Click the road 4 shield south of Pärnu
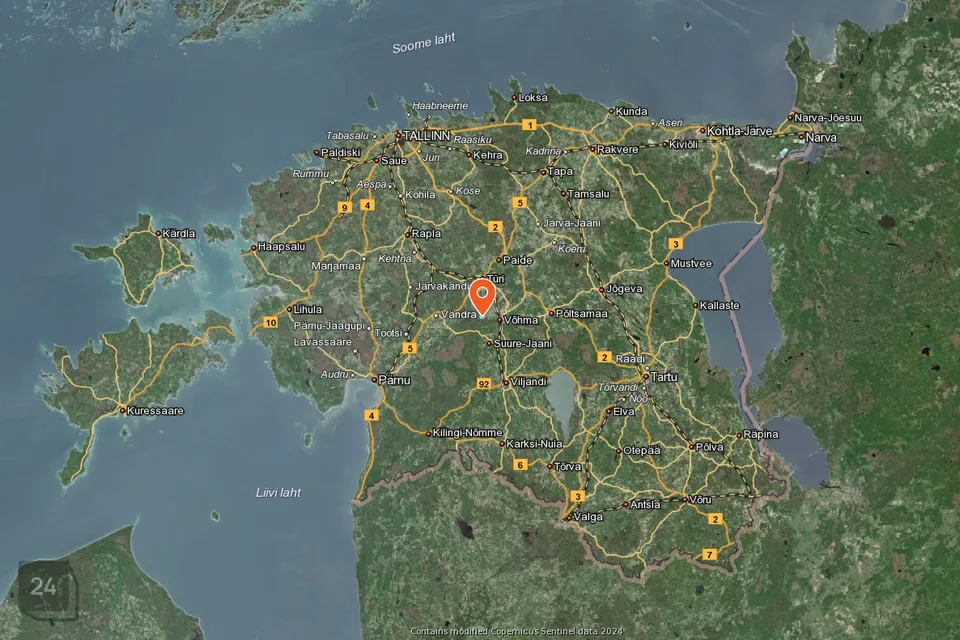 point(372,415)
